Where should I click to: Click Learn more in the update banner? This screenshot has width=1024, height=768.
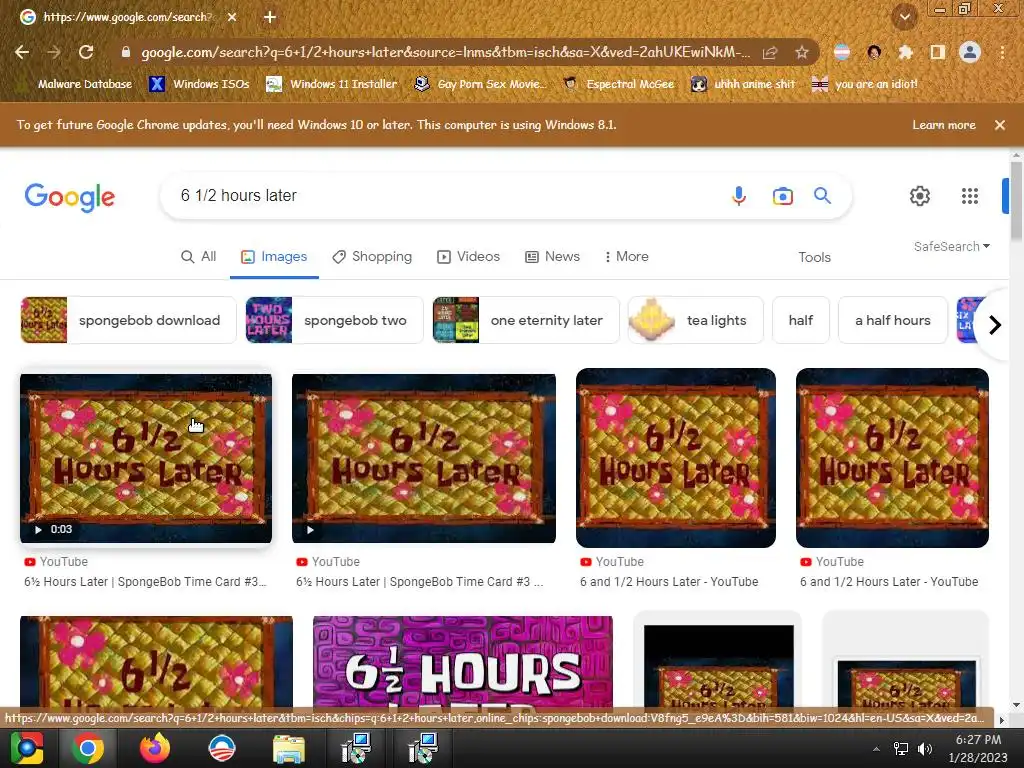click(944, 125)
